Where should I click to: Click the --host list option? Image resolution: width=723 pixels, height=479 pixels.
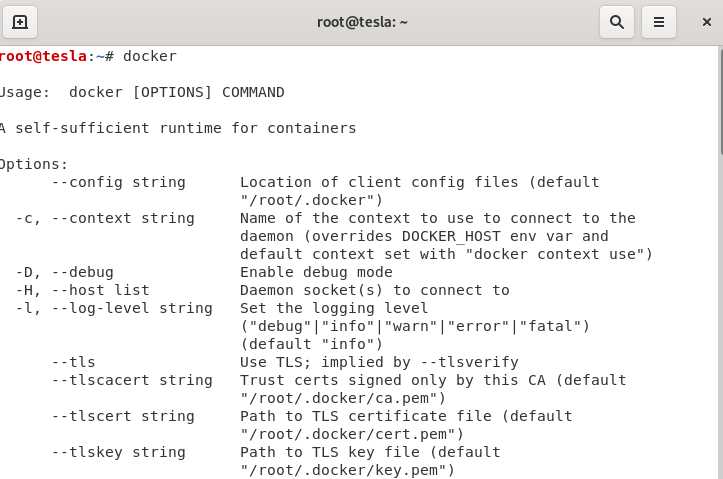tap(100, 290)
